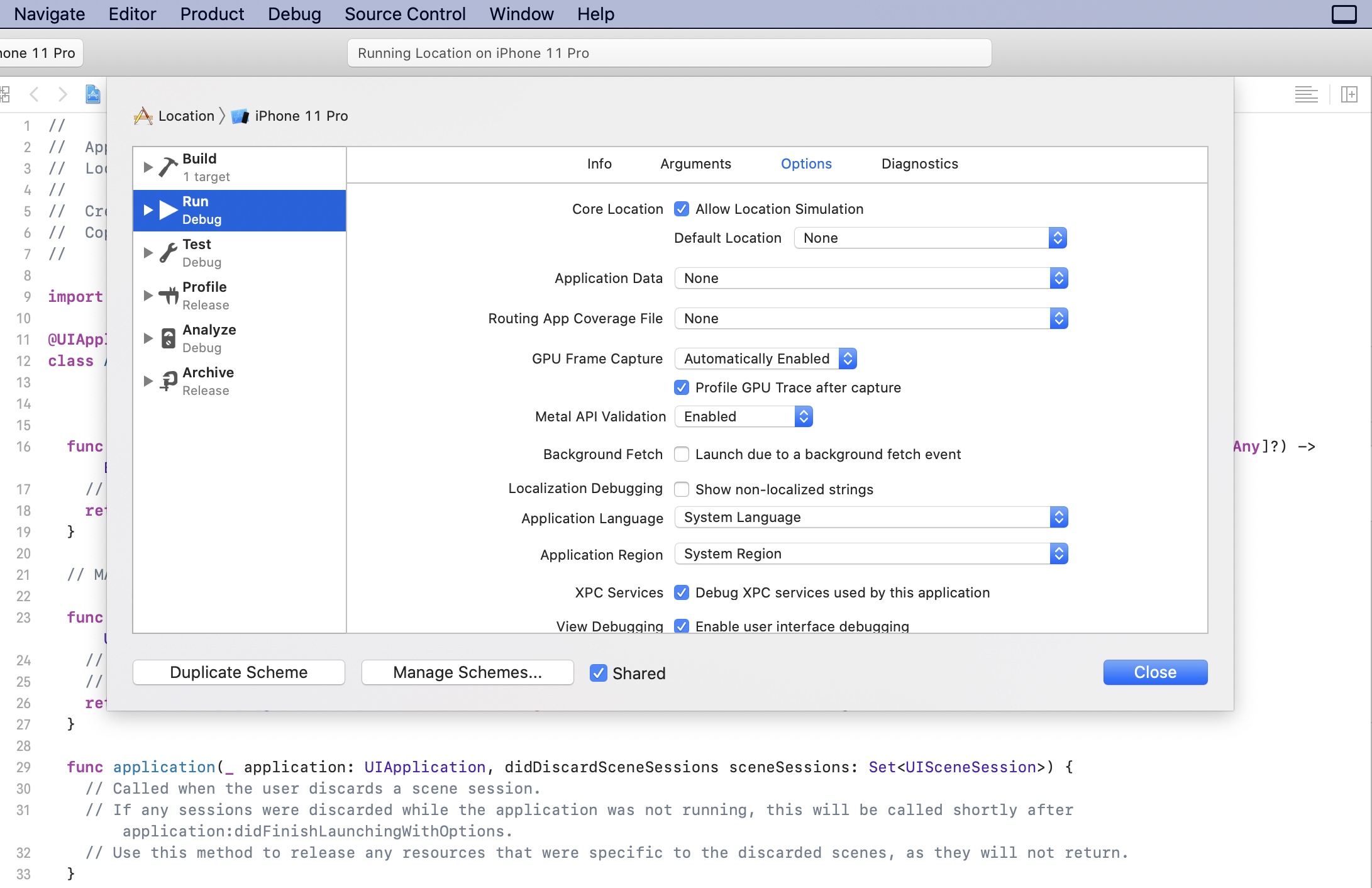Switch to the Arguments tab
The width and height of the screenshot is (1372, 888).
(695, 164)
